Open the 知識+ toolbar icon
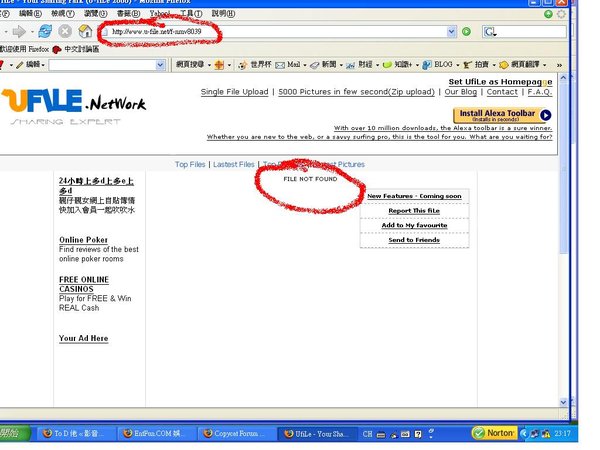 387,65
